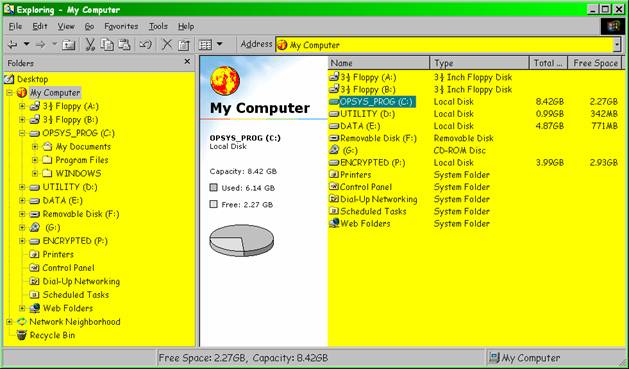Open the Tools menu
The width and height of the screenshot is (629, 369).
(158, 26)
